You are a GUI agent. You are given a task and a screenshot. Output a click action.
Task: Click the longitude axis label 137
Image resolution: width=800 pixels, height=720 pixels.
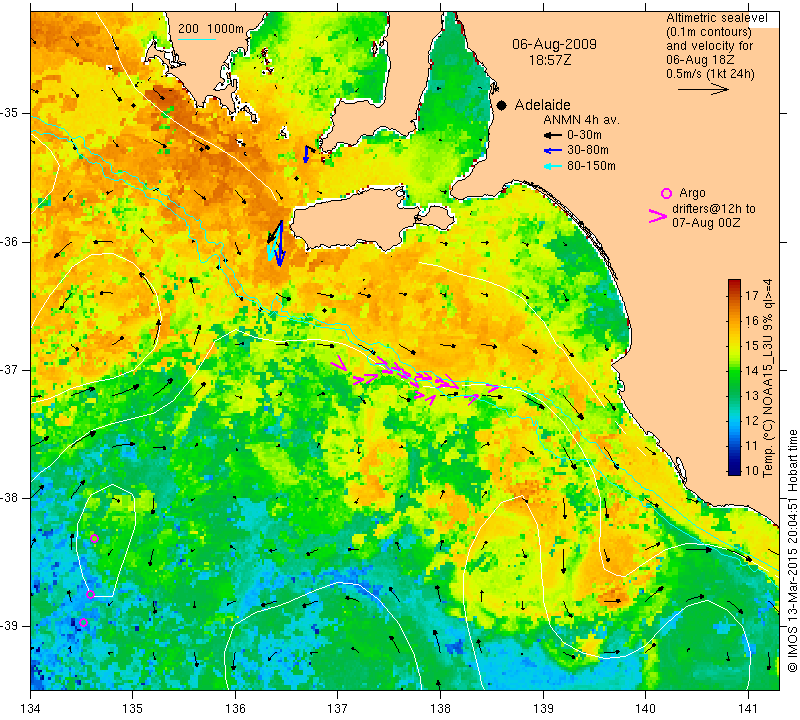[337, 708]
